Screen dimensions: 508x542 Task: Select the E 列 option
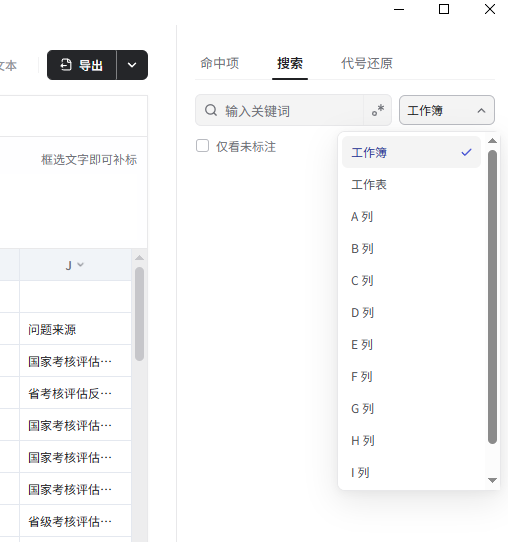411,345
